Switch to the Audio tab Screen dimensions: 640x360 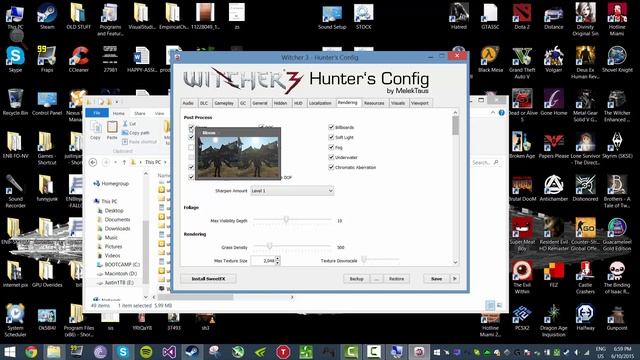click(x=188, y=103)
